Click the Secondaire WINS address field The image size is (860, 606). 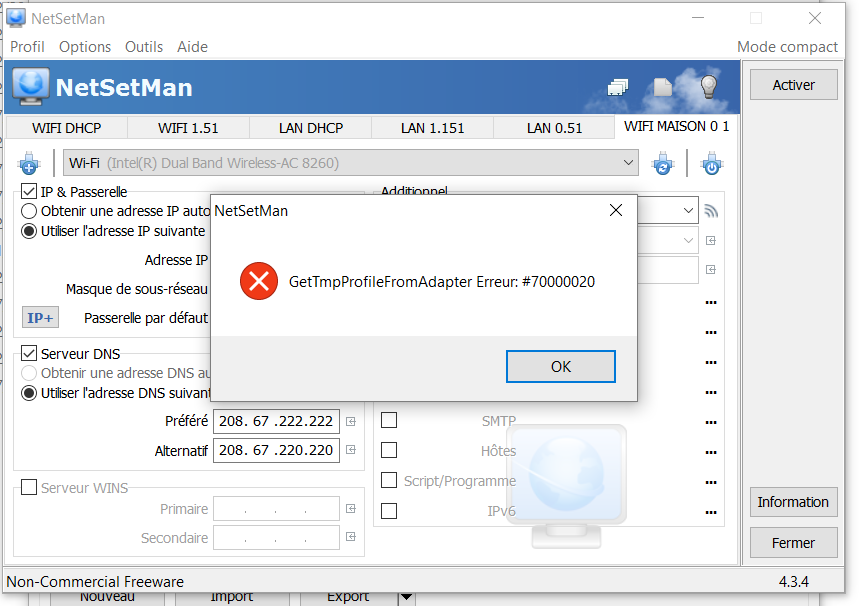pyautogui.click(x=276, y=538)
